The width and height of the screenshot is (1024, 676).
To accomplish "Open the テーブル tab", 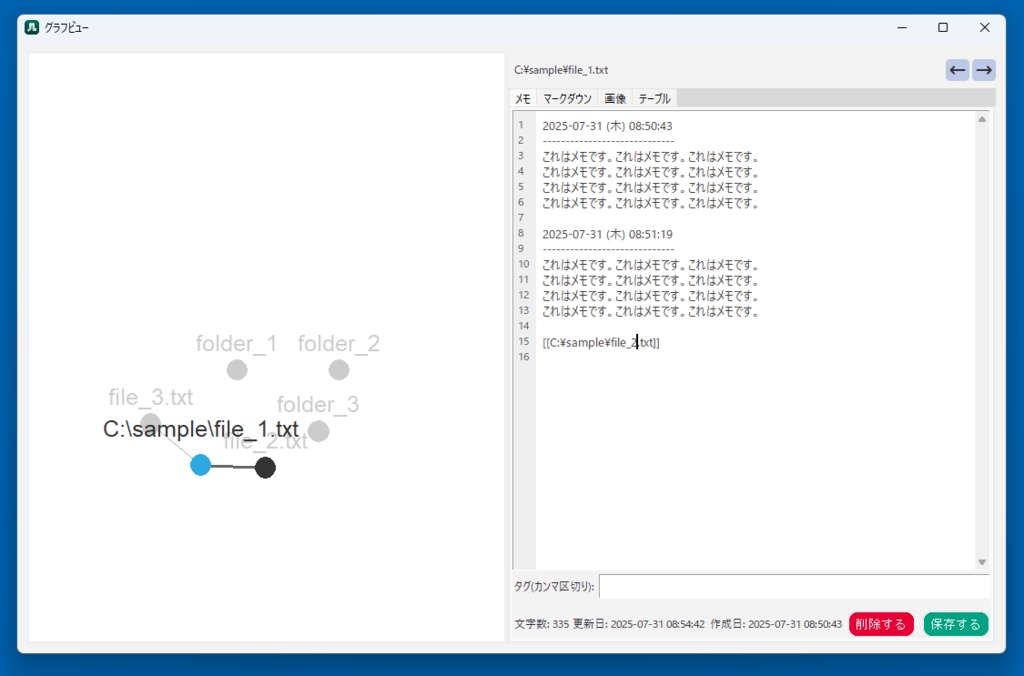I will click(x=654, y=99).
